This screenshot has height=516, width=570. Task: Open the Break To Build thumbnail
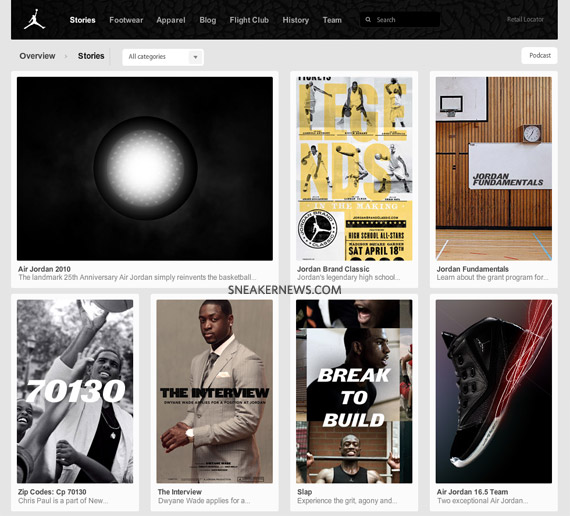(354, 391)
